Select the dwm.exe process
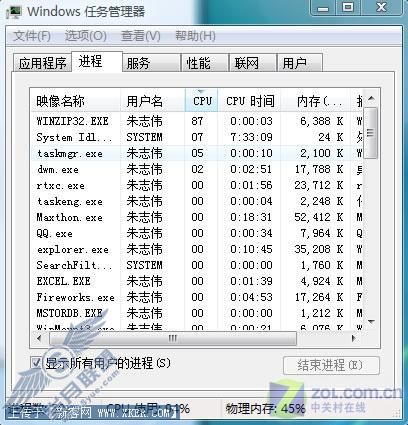Screen dimensions: 408x425 pos(197,169)
